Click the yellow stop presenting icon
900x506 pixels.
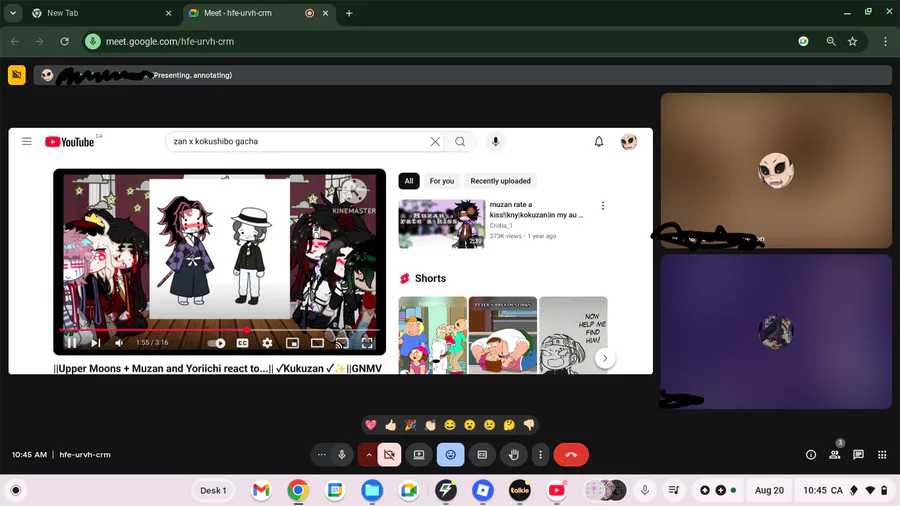[x=17, y=75]
